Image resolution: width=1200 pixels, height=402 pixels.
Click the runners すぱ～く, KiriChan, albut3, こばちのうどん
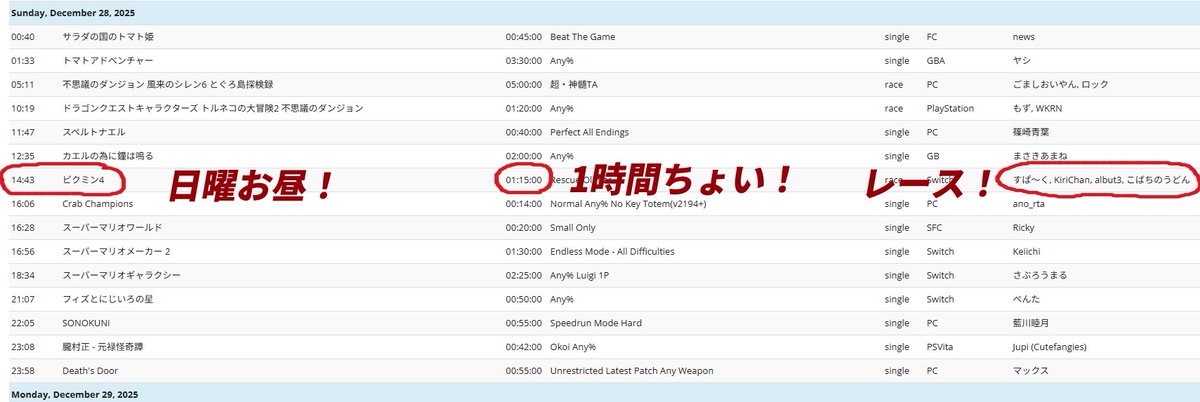1101,179
